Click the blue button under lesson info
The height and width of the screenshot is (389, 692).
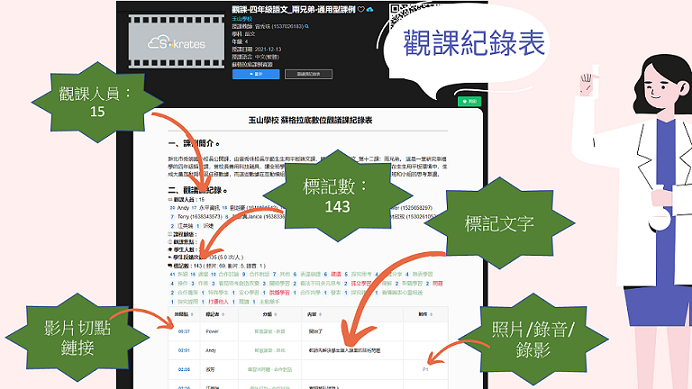(256, 74)
